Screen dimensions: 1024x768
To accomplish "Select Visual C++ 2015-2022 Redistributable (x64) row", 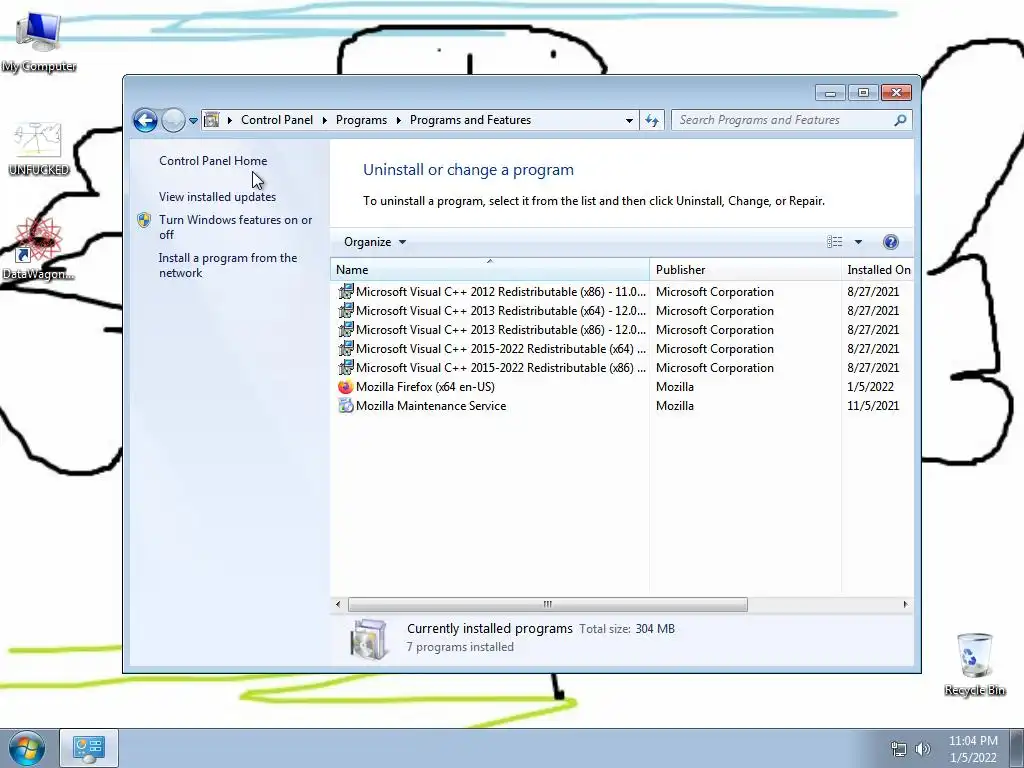I will [x=622, y=349].
